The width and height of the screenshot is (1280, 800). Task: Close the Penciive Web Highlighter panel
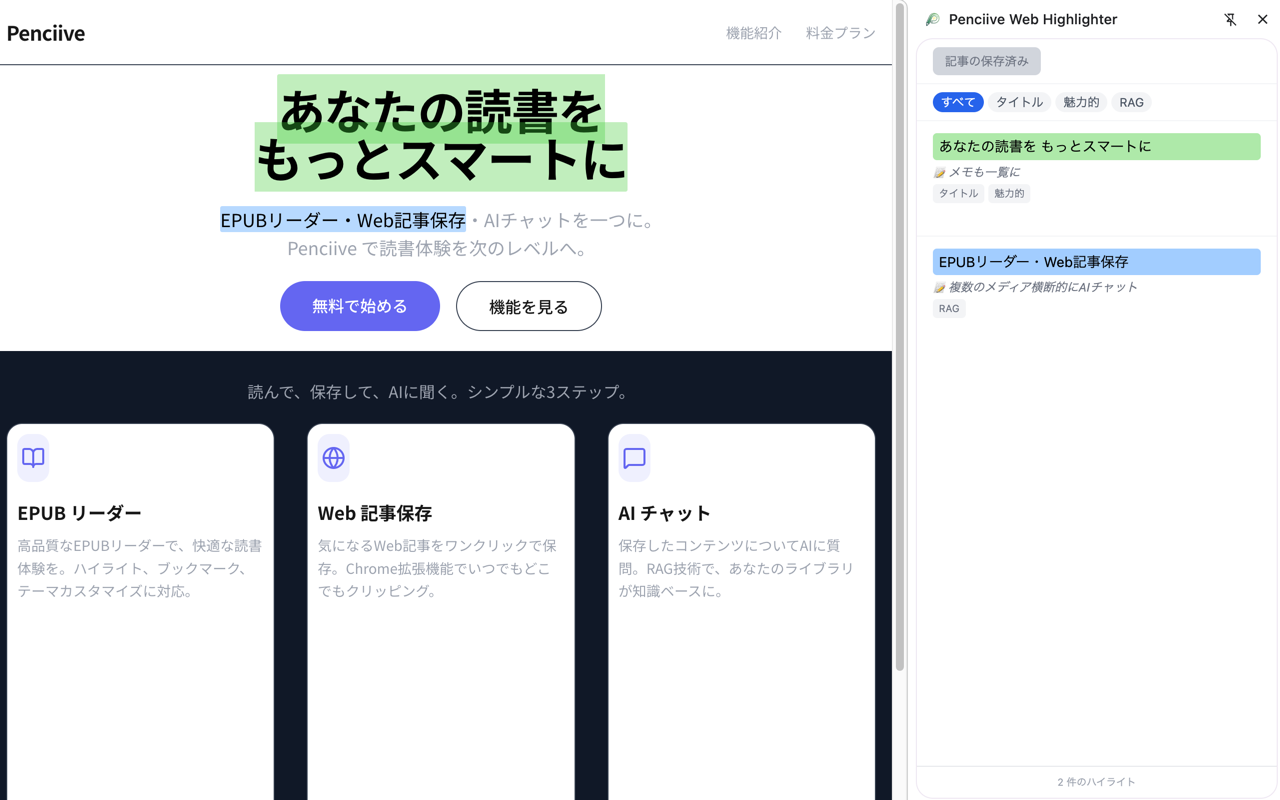[x=1262, y=19]
